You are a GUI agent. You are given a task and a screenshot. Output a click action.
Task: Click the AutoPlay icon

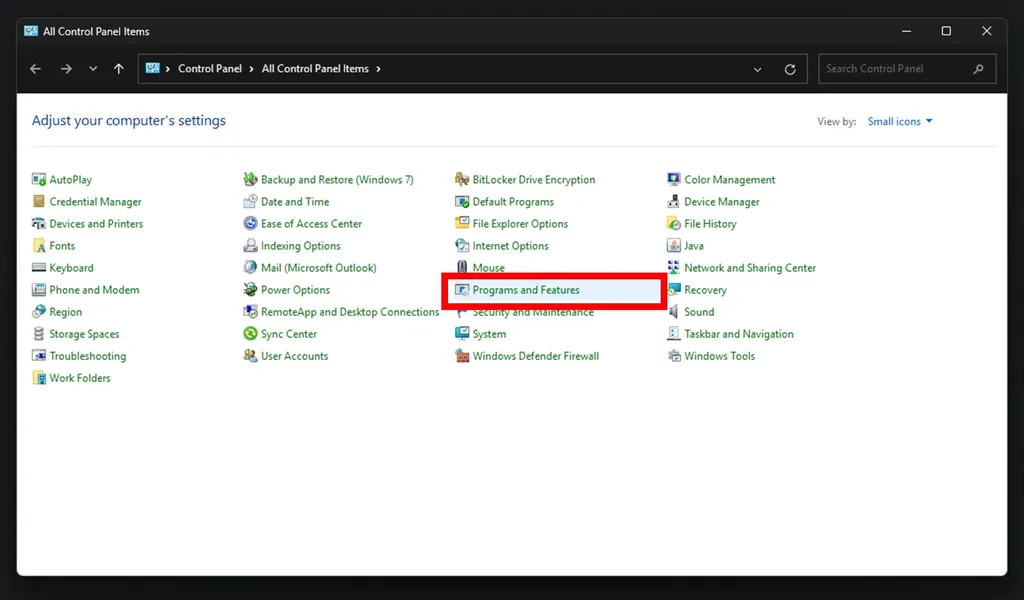[39, 180]
